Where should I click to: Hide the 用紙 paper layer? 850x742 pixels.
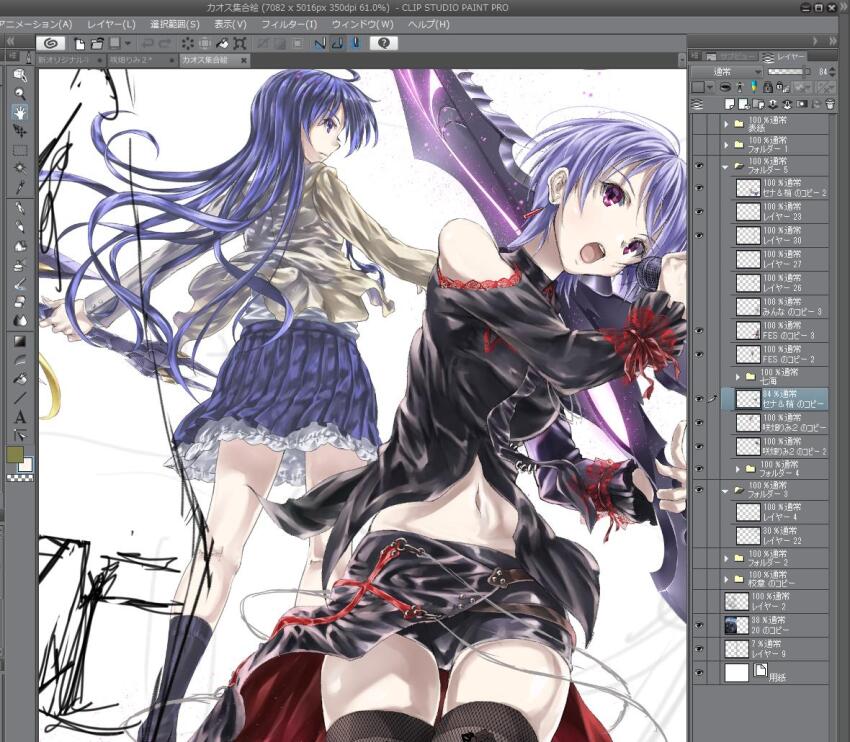click(x=699, y=673)
